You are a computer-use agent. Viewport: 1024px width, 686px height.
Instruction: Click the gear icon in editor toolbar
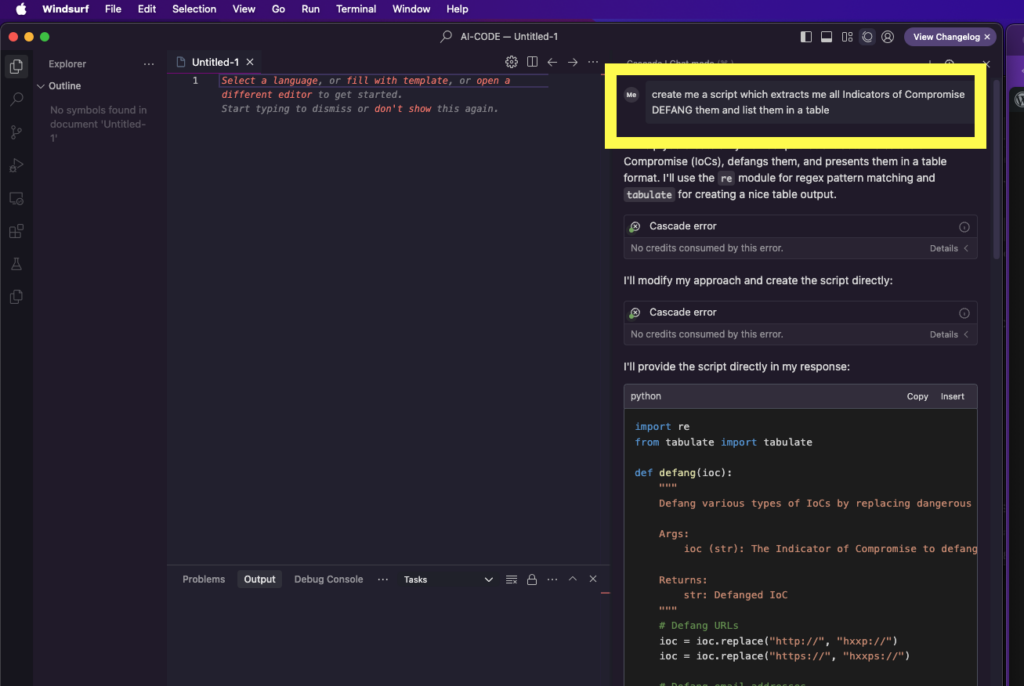(x=512, y=62)
